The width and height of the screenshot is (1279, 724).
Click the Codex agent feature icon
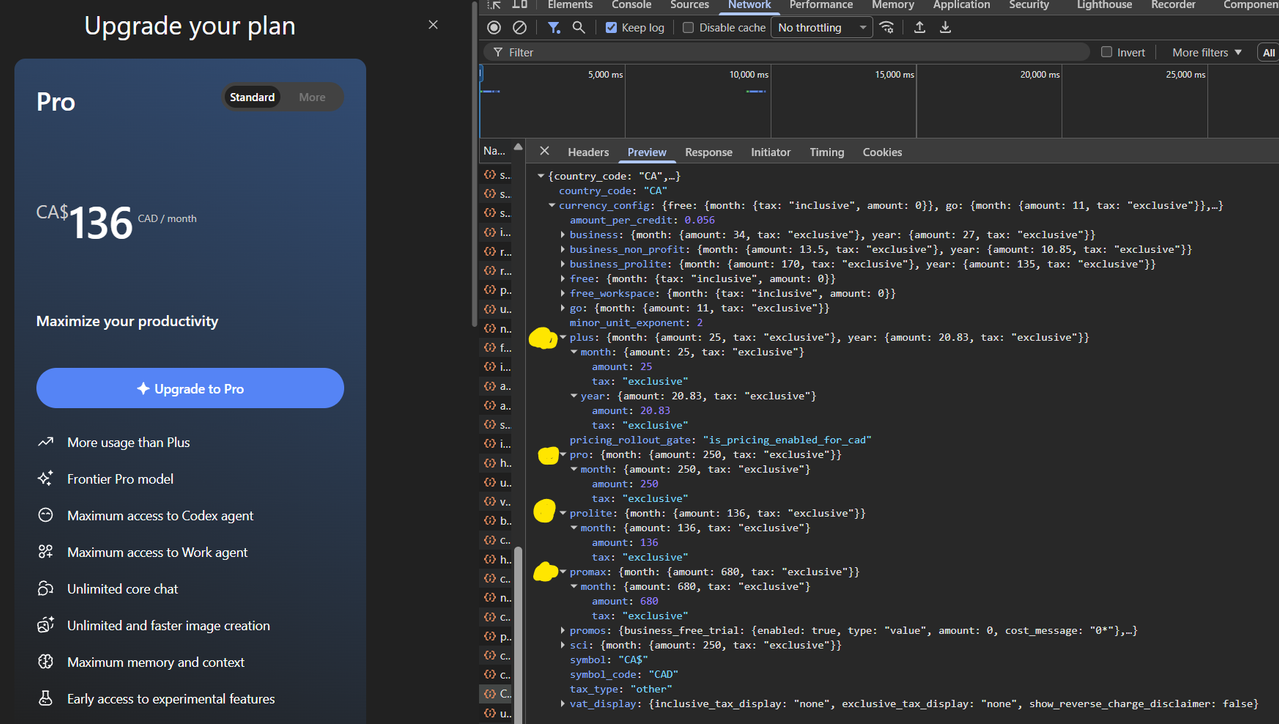click(x=45, y=515)
